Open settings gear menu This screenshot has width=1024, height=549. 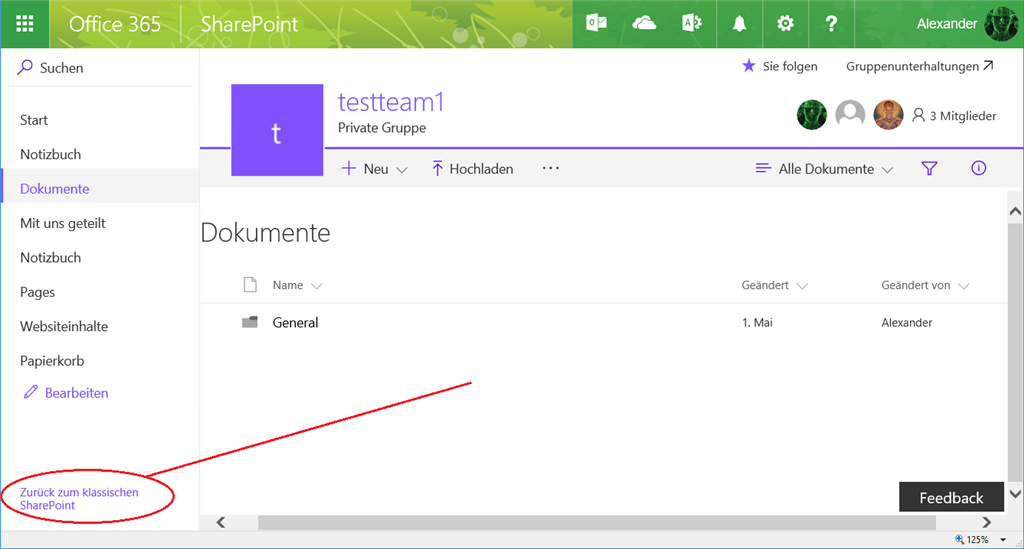[785, 24]
